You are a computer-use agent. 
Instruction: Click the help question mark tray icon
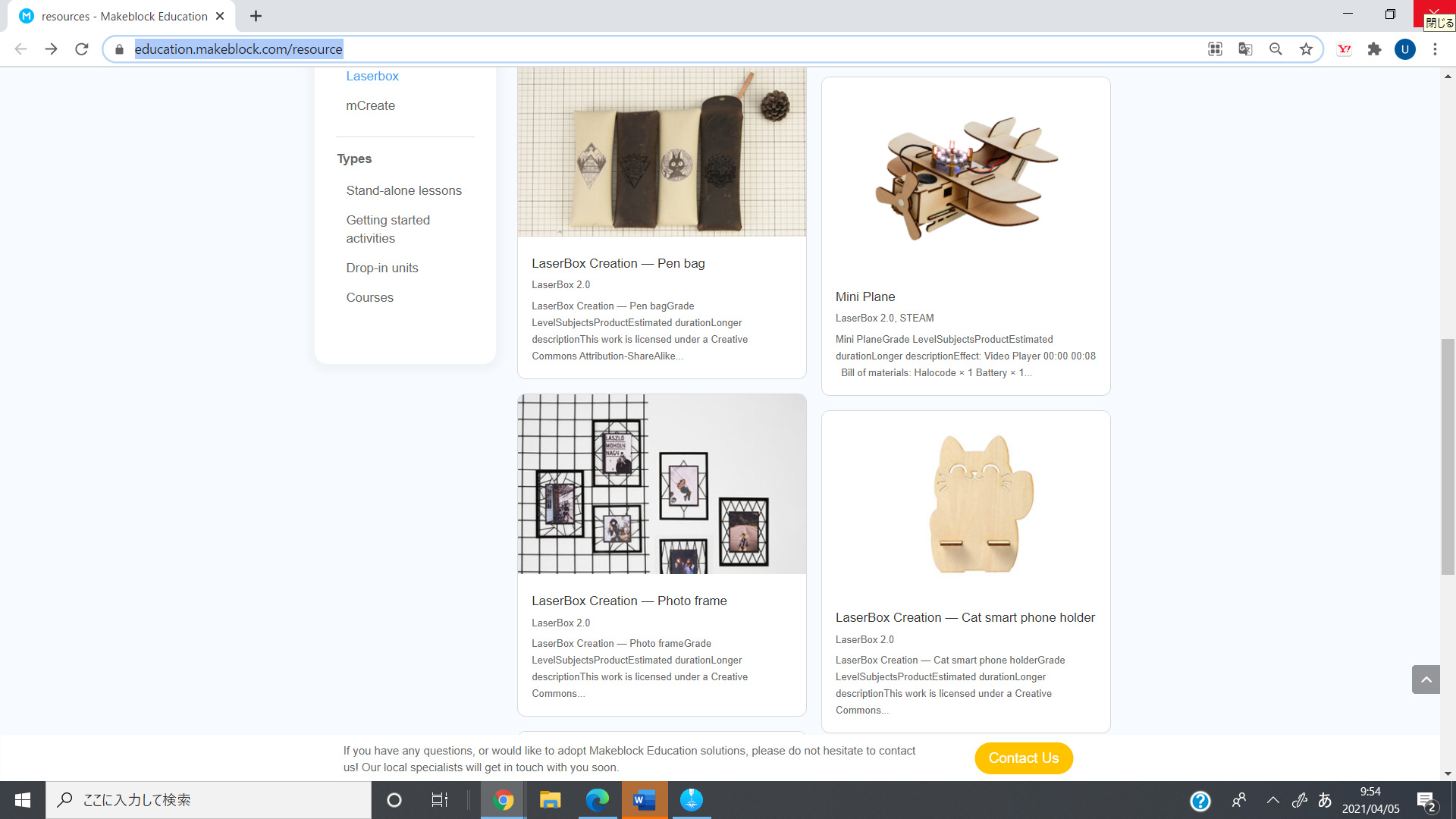(1200, 801)
